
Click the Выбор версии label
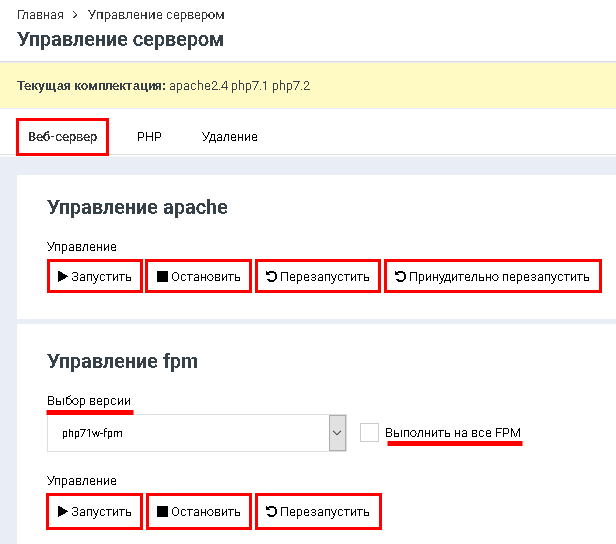coord(89,401)
